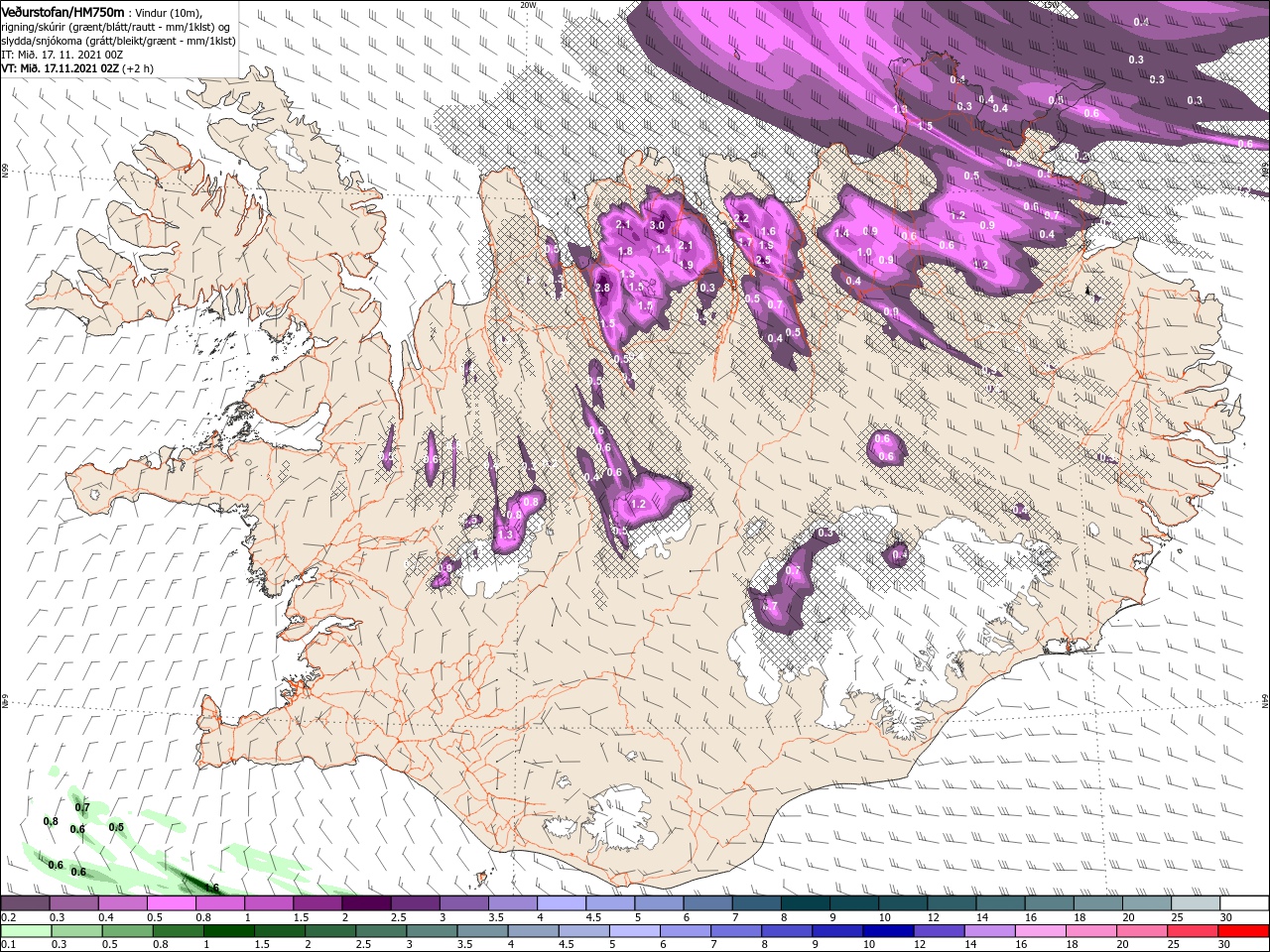Click the 2.5 snowfall value on the map
The image size is (1270, 952).
(763, 260)
